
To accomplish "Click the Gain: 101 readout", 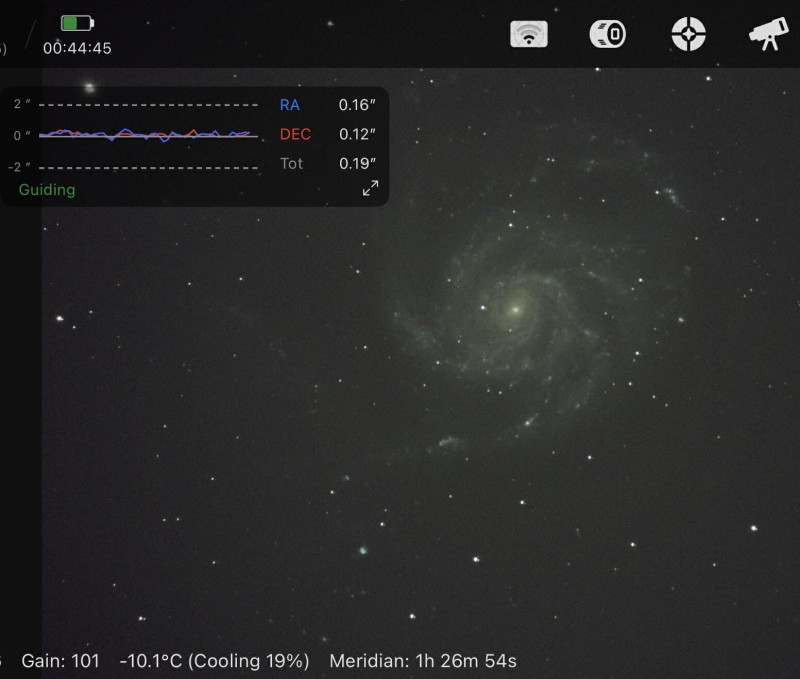I will coord(60,661).
